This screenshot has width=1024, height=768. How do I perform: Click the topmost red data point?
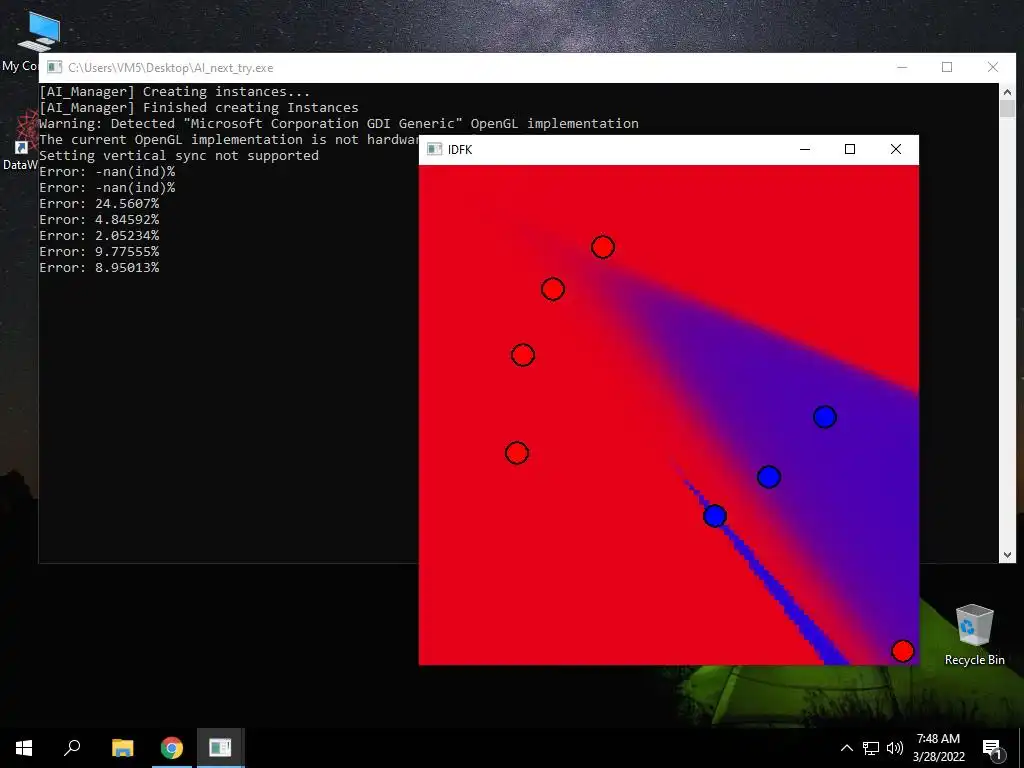coord(603,247)
